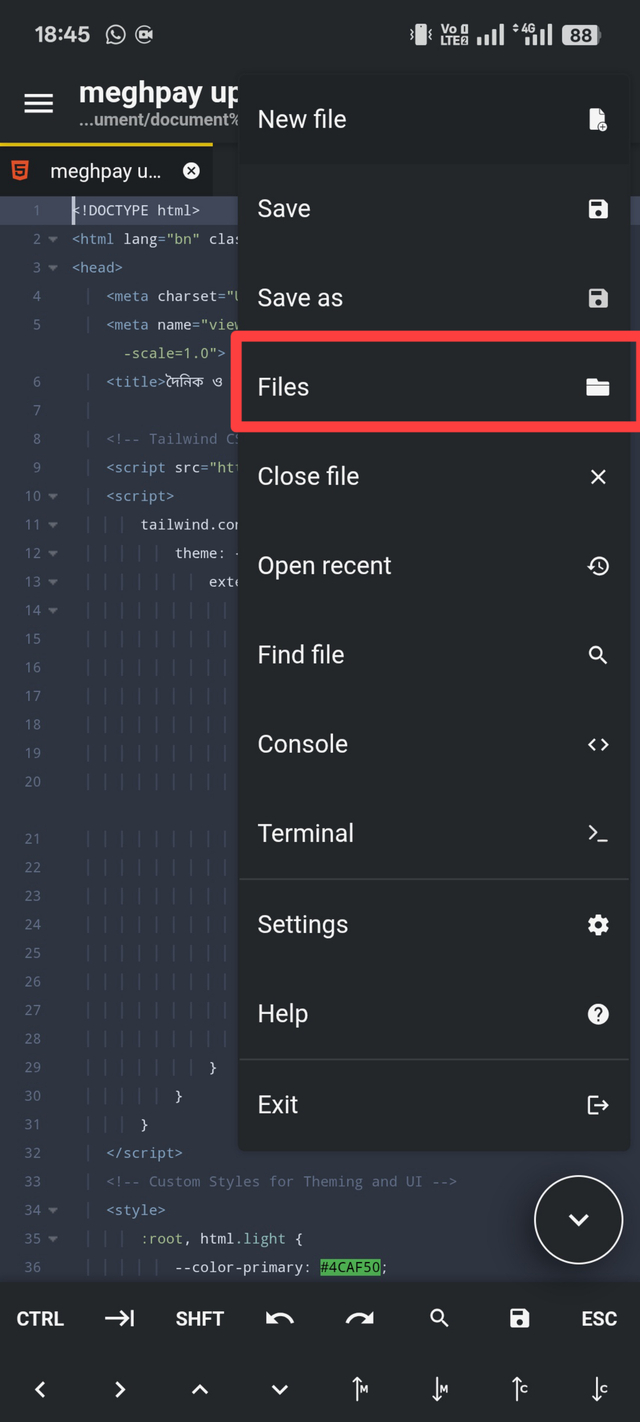Open the hamburger navigation menu
The image size is (640, 1422).
38,103
